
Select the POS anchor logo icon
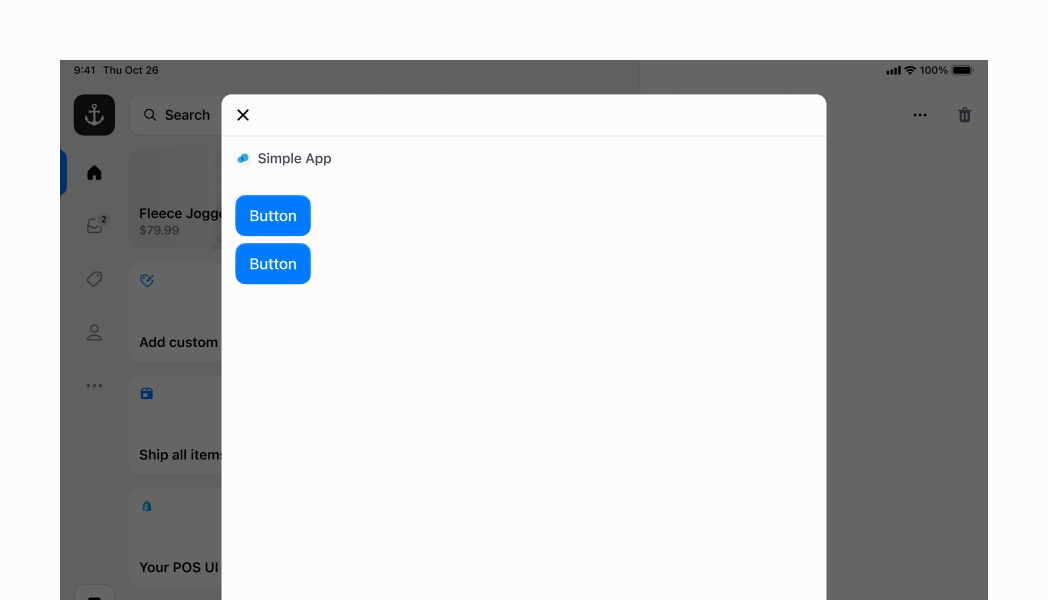coord(93,114)
